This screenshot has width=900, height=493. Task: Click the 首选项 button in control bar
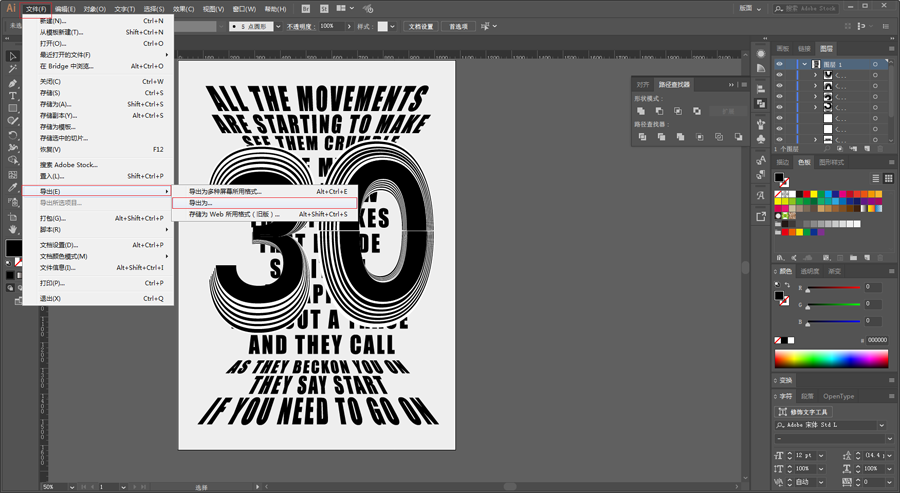tap(458, 26)
